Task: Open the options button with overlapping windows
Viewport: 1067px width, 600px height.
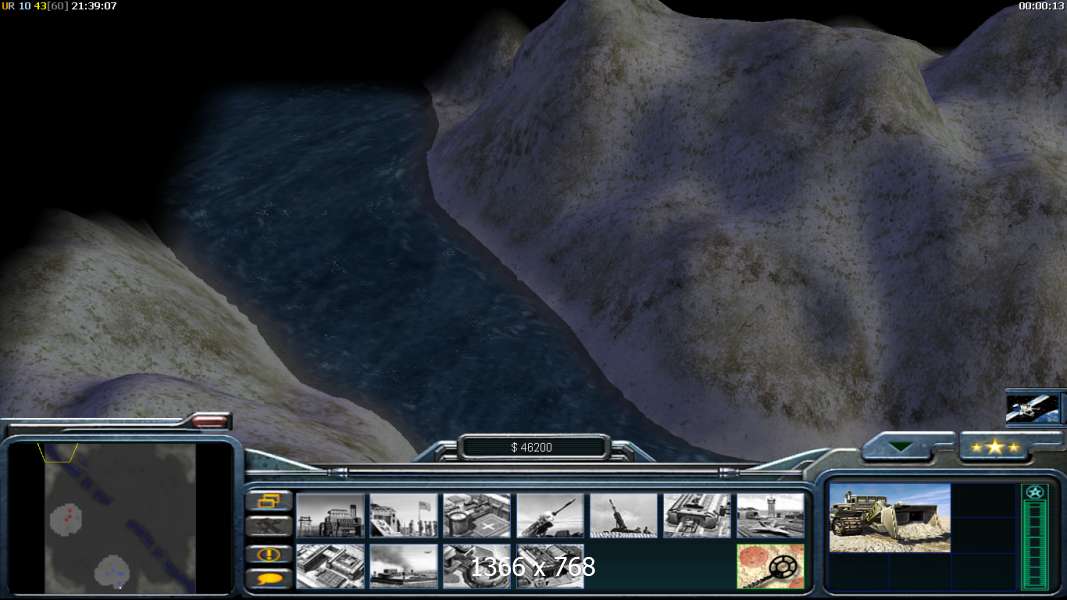Action: [269, 501]
